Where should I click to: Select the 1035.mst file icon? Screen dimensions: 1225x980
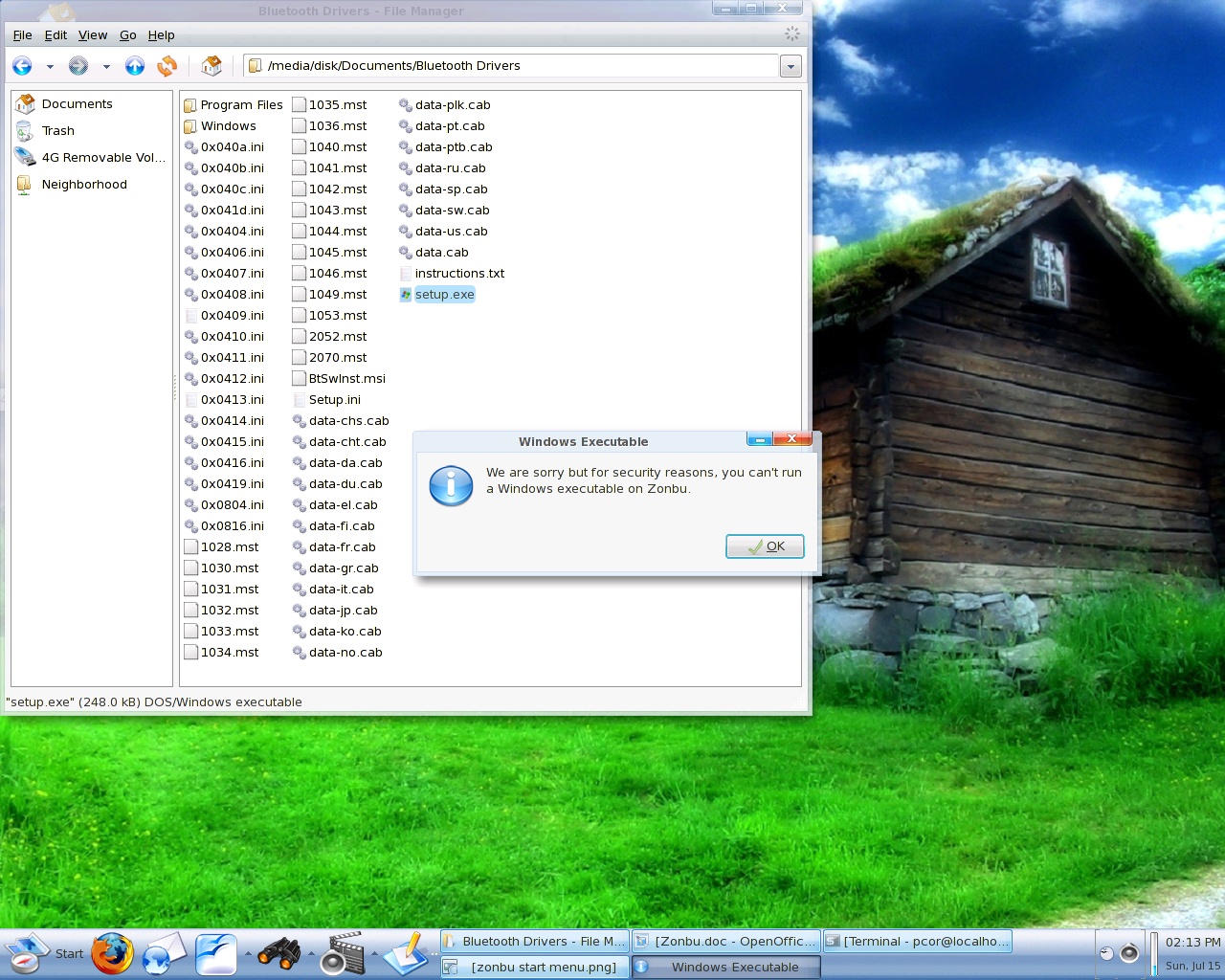(299, 105)
